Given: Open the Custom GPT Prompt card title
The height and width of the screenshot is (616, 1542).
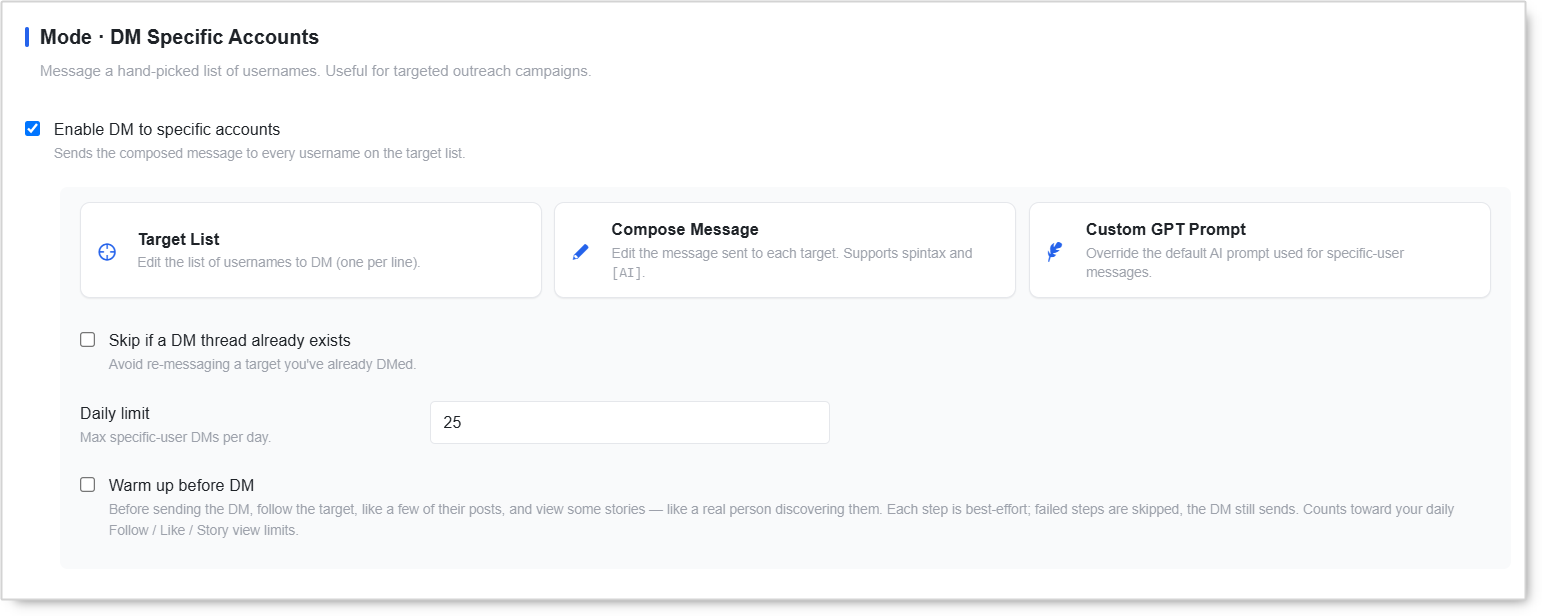Looking at the screenshot, I should pyautogui.click(x=1166, y=230).
